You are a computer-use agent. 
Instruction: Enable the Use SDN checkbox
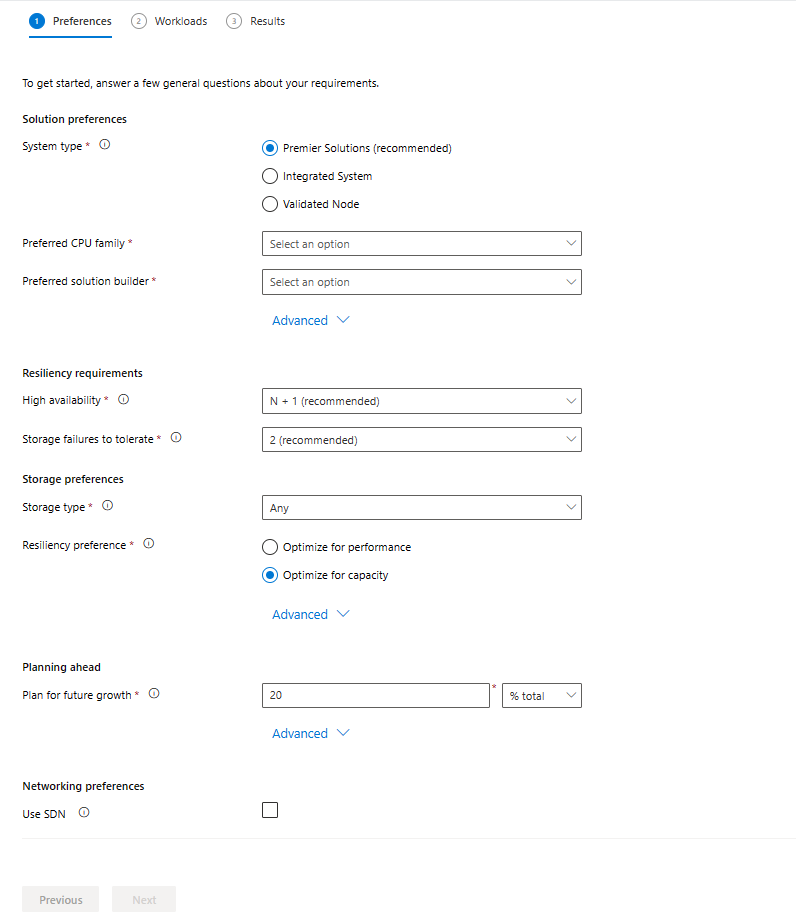pyautogui.click(x=269, y=810)
